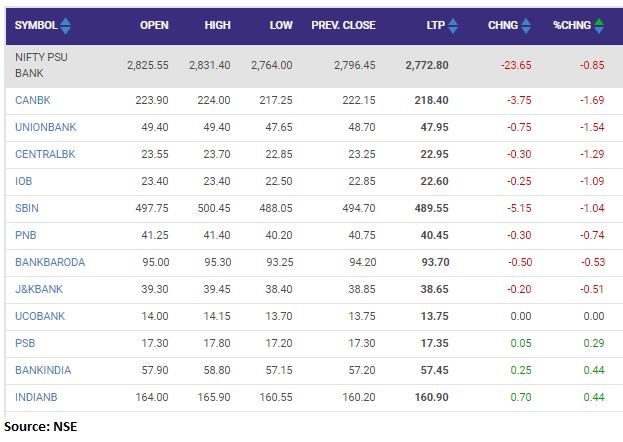Select the INDIANB symbol link
Image resolution: width=623 pixels, height=442 pixels.
(x=37, y=398)
